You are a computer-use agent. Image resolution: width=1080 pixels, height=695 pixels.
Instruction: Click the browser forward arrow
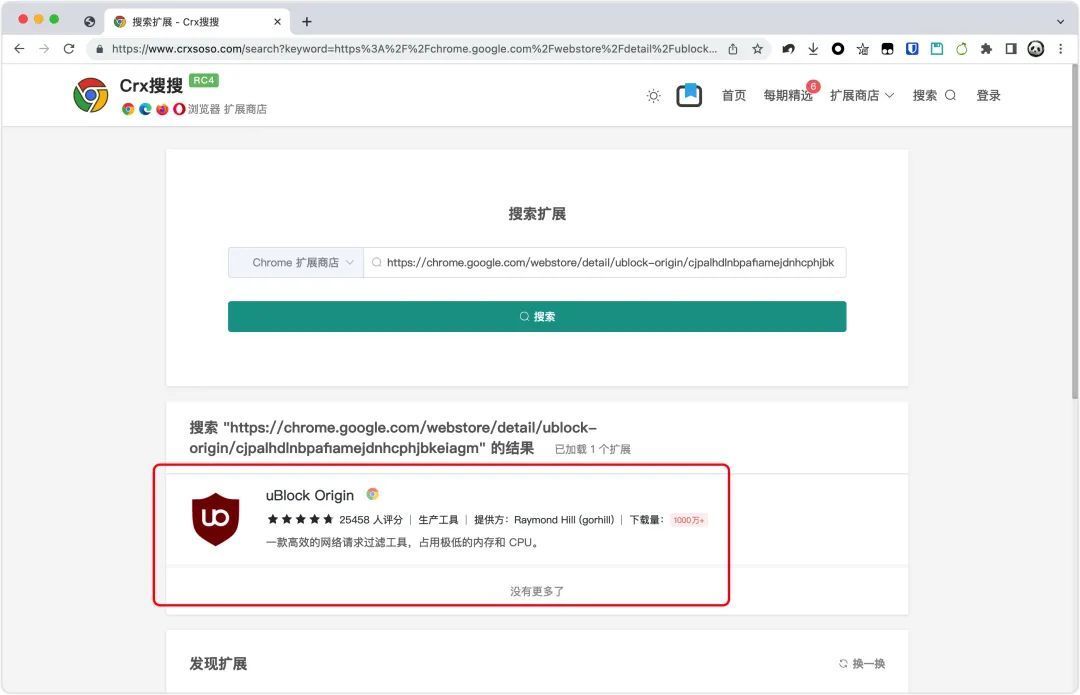44,49
